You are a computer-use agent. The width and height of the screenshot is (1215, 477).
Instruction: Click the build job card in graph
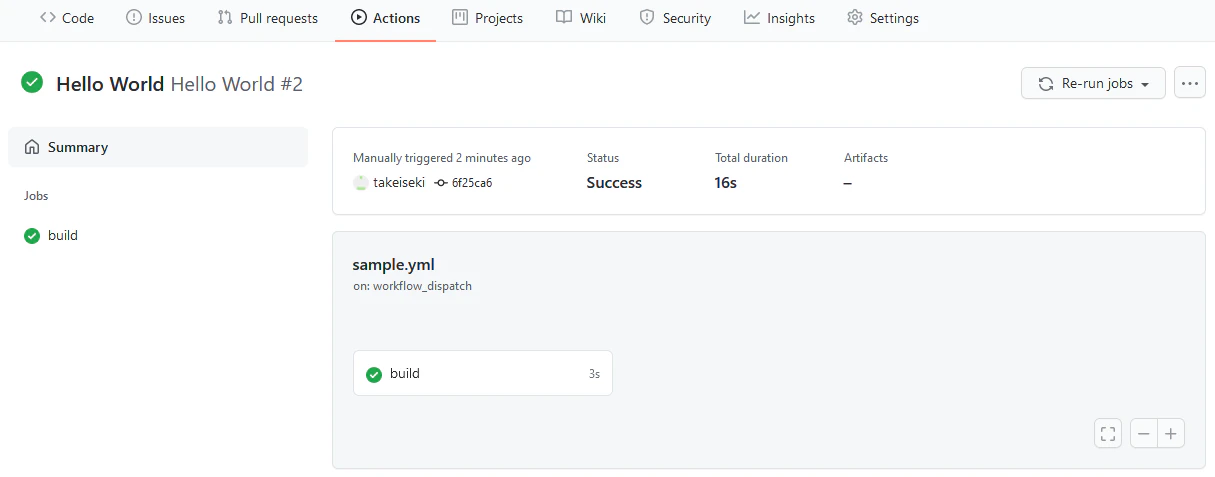(x=483, y=373)
